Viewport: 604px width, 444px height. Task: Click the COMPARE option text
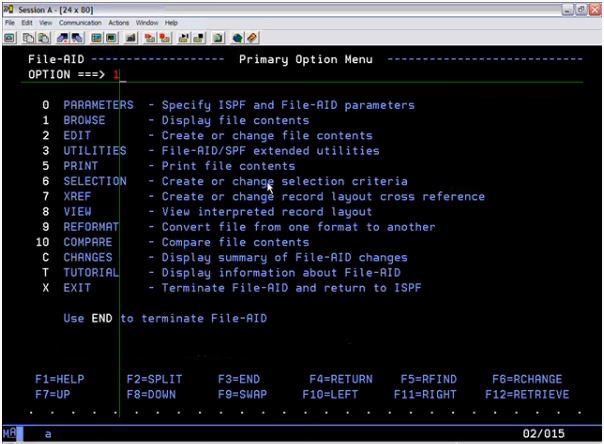[x=88, y=242]
